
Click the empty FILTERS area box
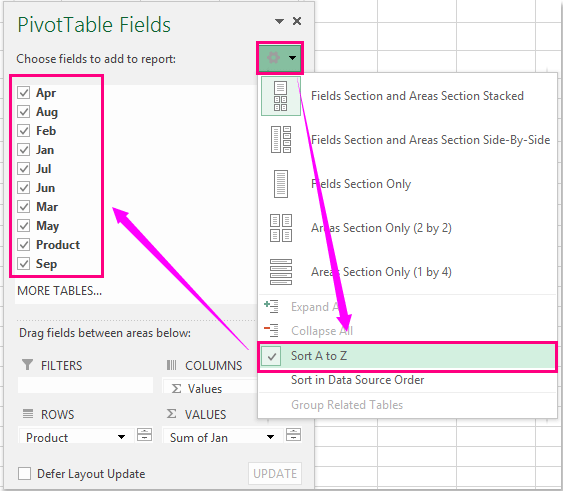coord(85,385)
